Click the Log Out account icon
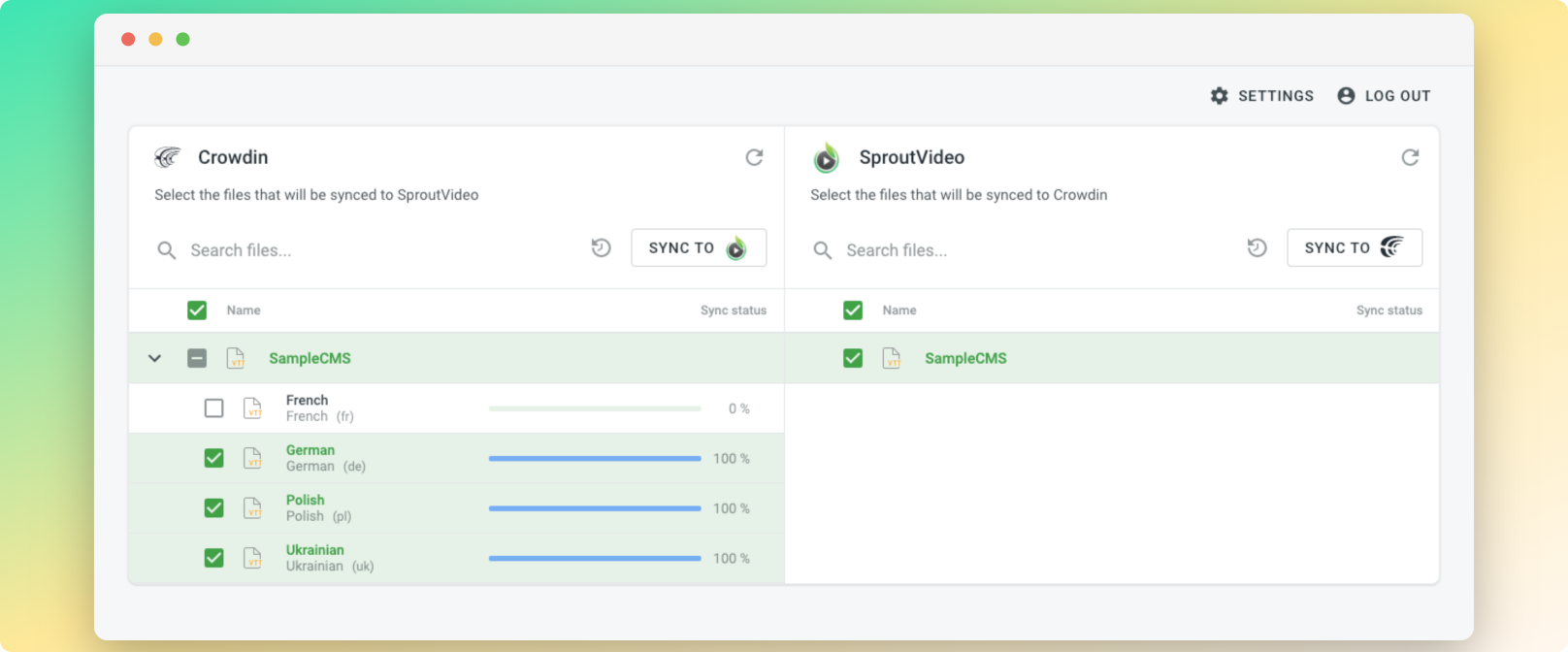Viewport: 1568px width, 652px height. point(1346,95)
